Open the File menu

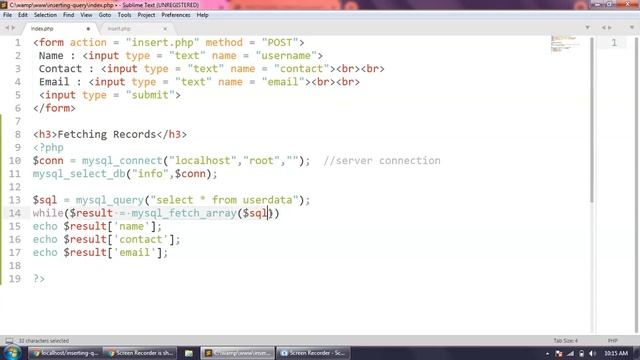tap(7, 15)
